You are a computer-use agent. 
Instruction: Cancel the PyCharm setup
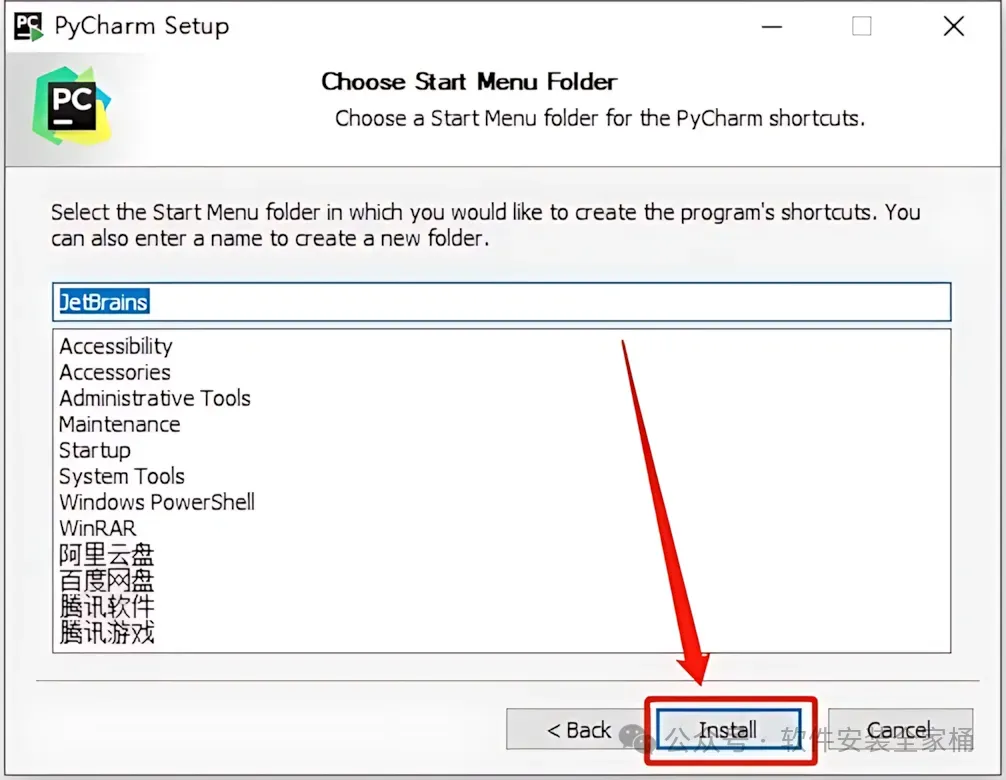[900, 729]
